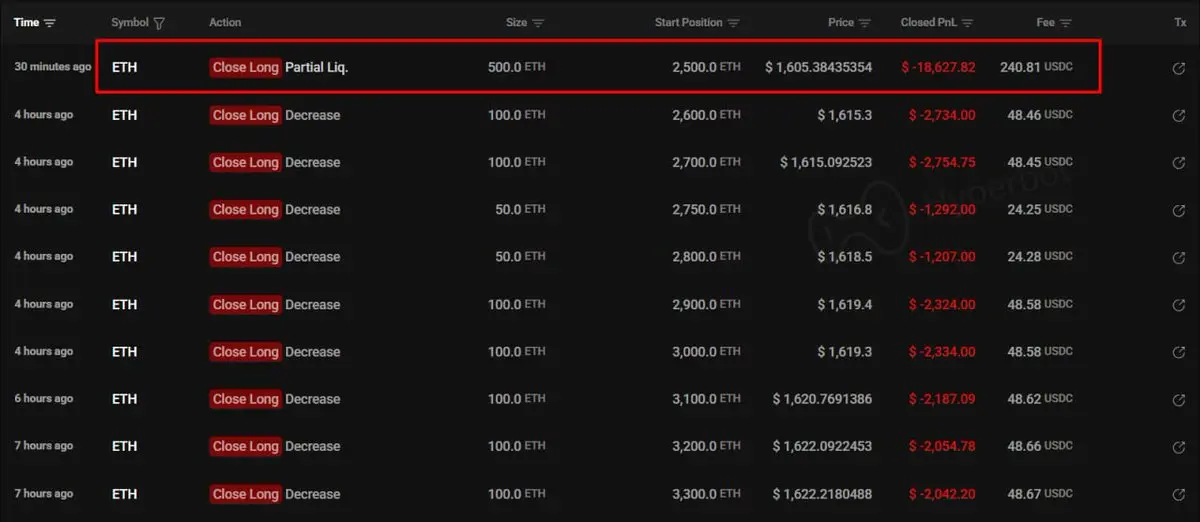Click Close Long badge in Partial Liq. row

coord(245,67)
